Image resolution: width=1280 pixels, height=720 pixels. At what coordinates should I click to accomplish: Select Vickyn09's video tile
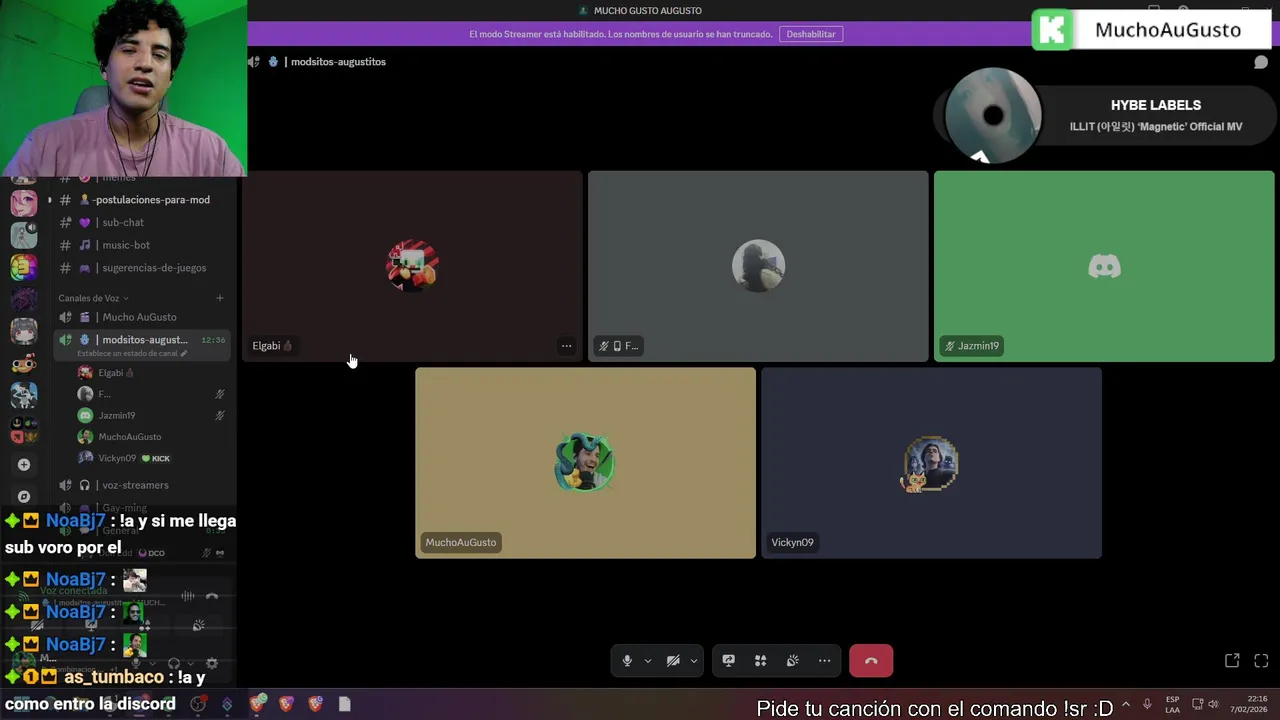[931, 463]
